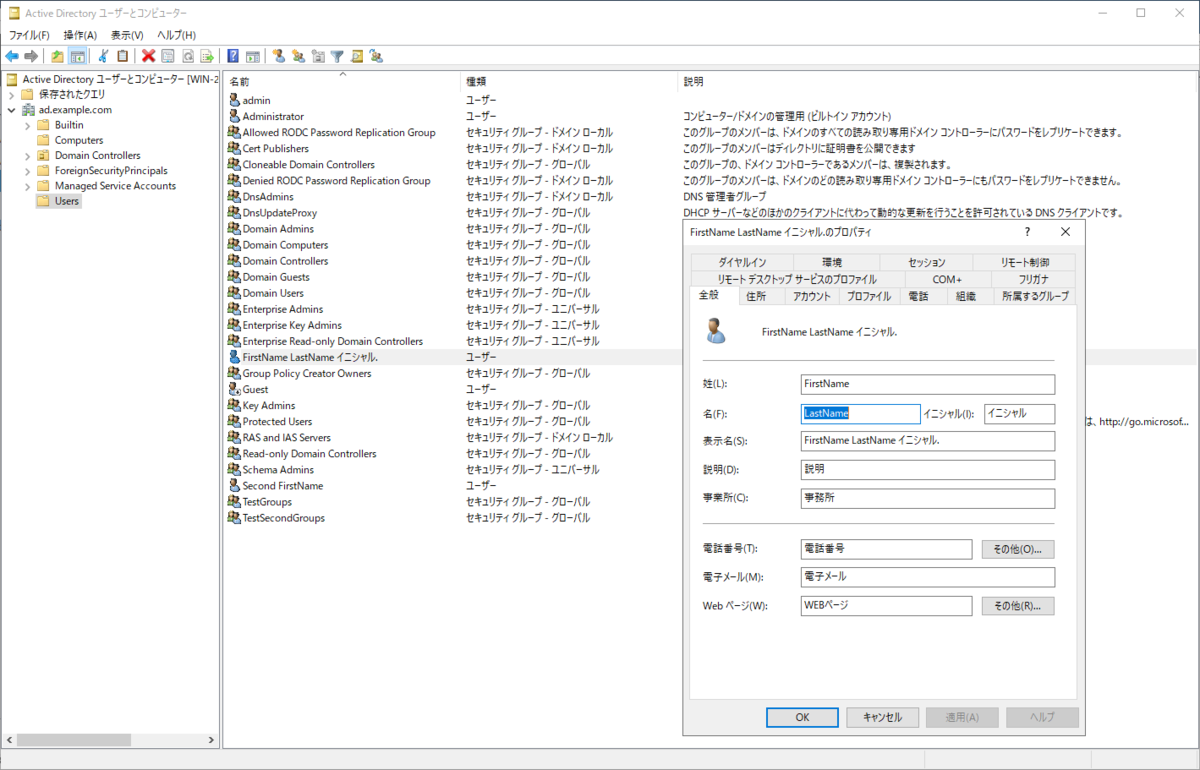
Task: Open Help via the blue question mark icon
Action: 231,56
